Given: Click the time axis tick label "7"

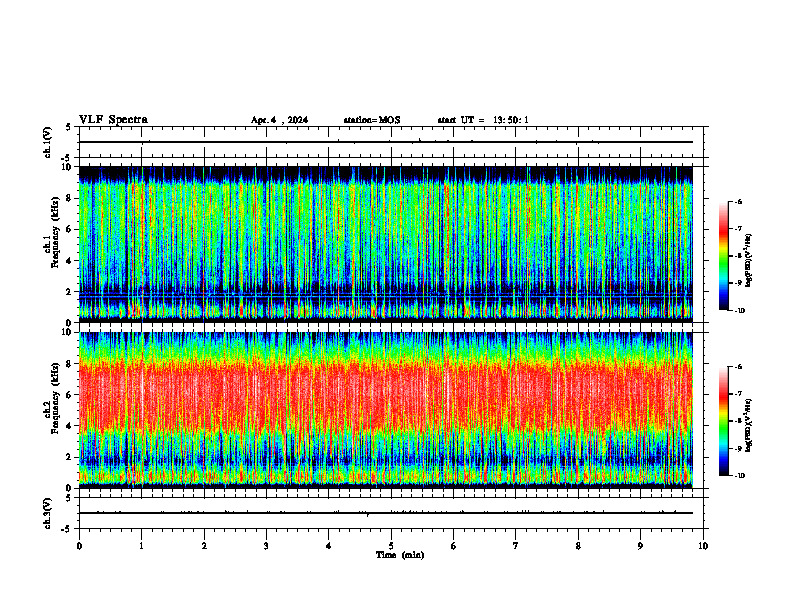Looking at the screenshot, I should point(516,546).
